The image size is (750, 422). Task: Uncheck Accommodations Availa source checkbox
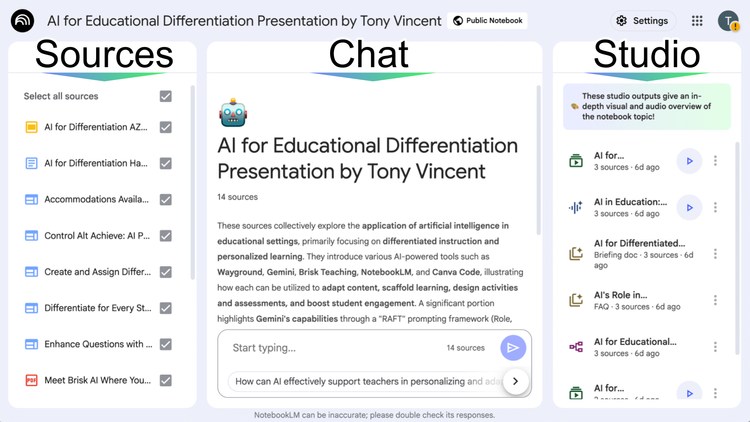[x=165, y=200]
